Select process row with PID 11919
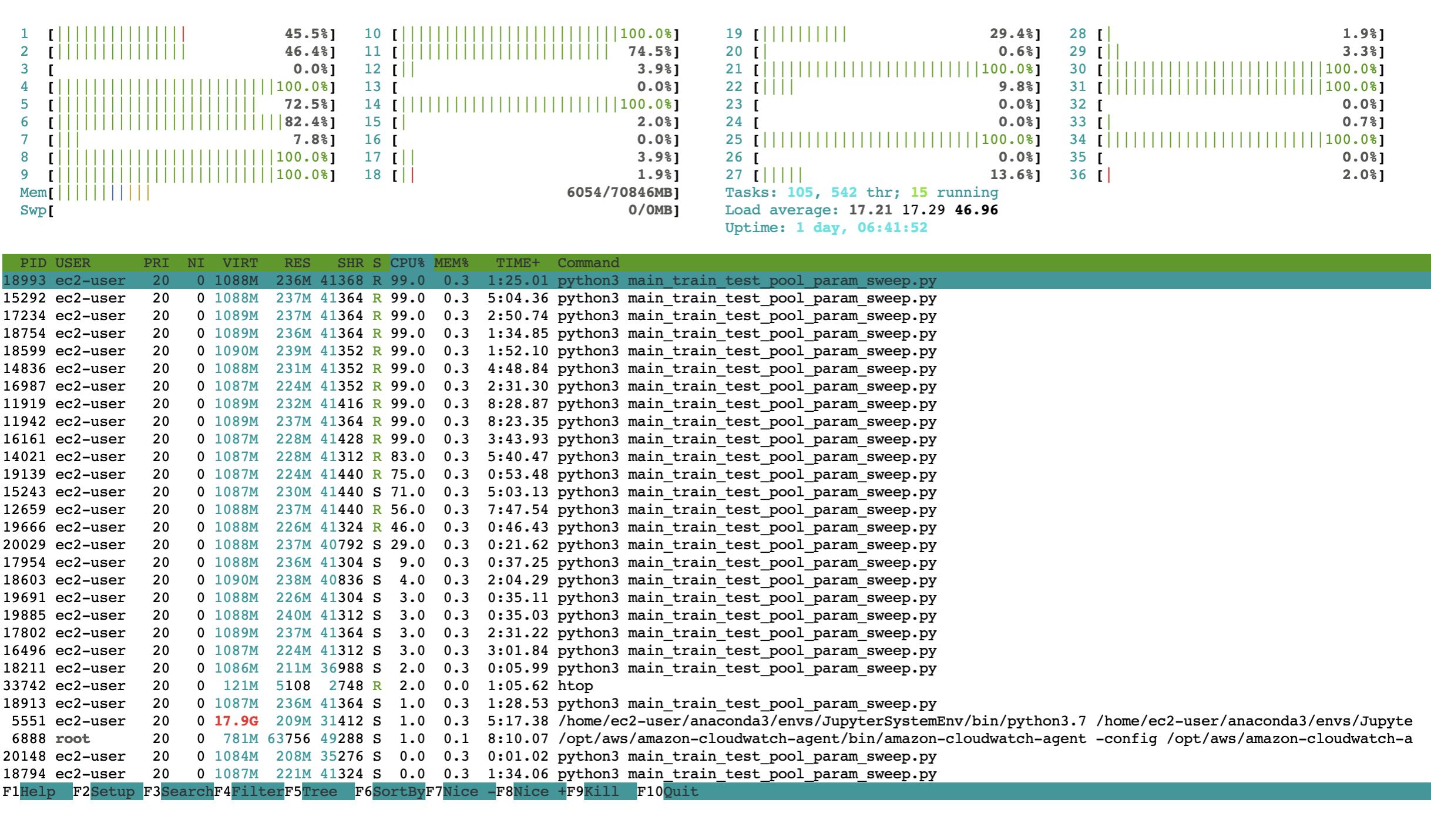 pyautogui.click(x=715, y=404)
